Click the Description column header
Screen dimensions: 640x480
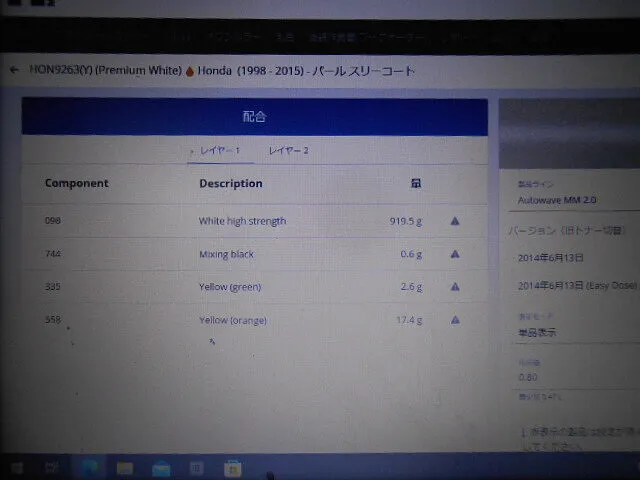(231, 183)
